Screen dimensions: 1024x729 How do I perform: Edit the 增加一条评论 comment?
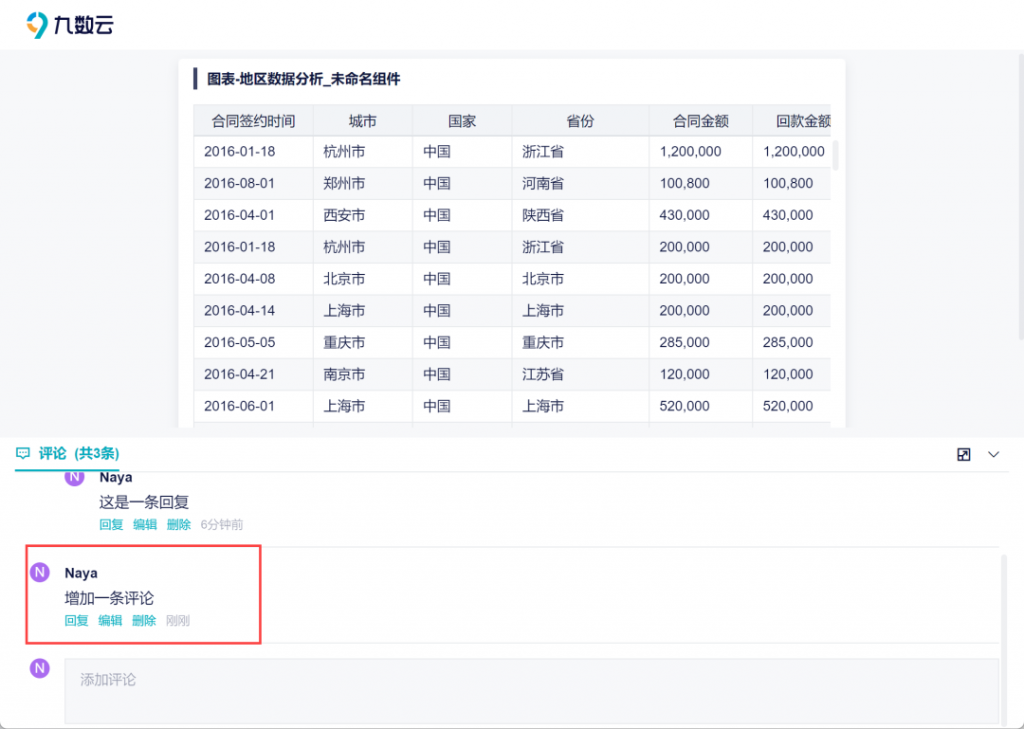click(x=110, y=621)
